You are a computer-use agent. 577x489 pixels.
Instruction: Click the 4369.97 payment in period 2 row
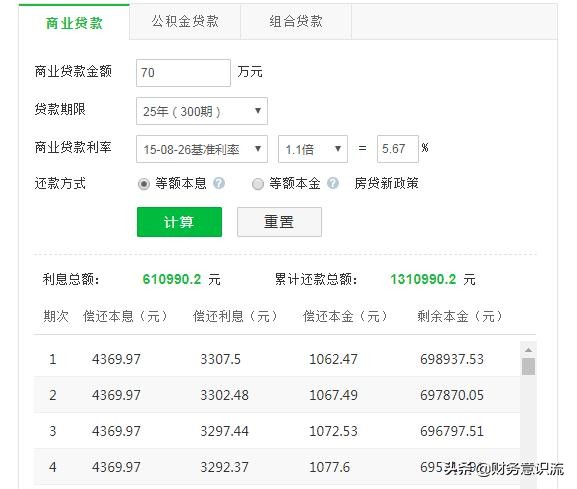tap(116, 395)
